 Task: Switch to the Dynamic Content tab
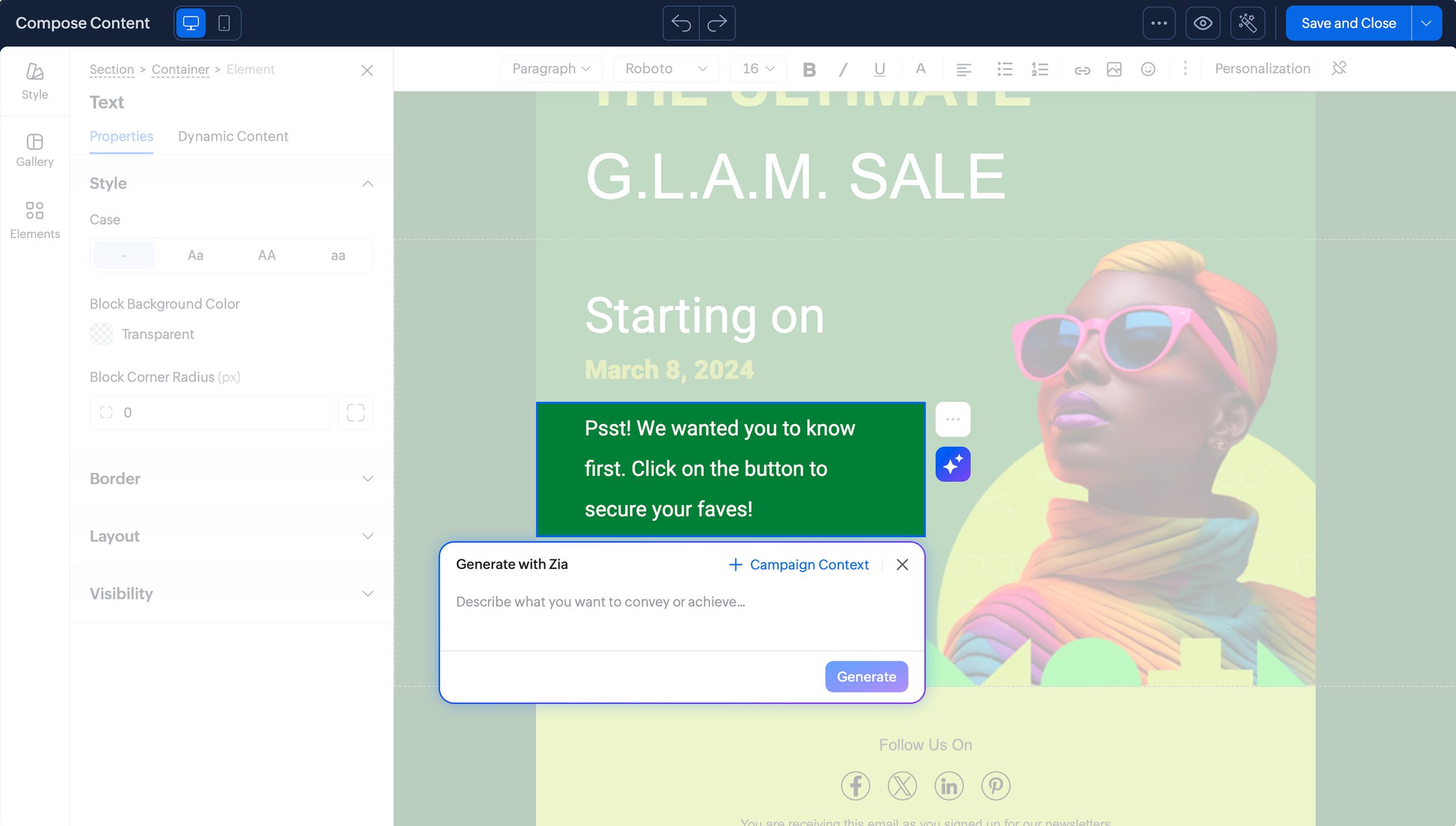click(x=233, y=136)
